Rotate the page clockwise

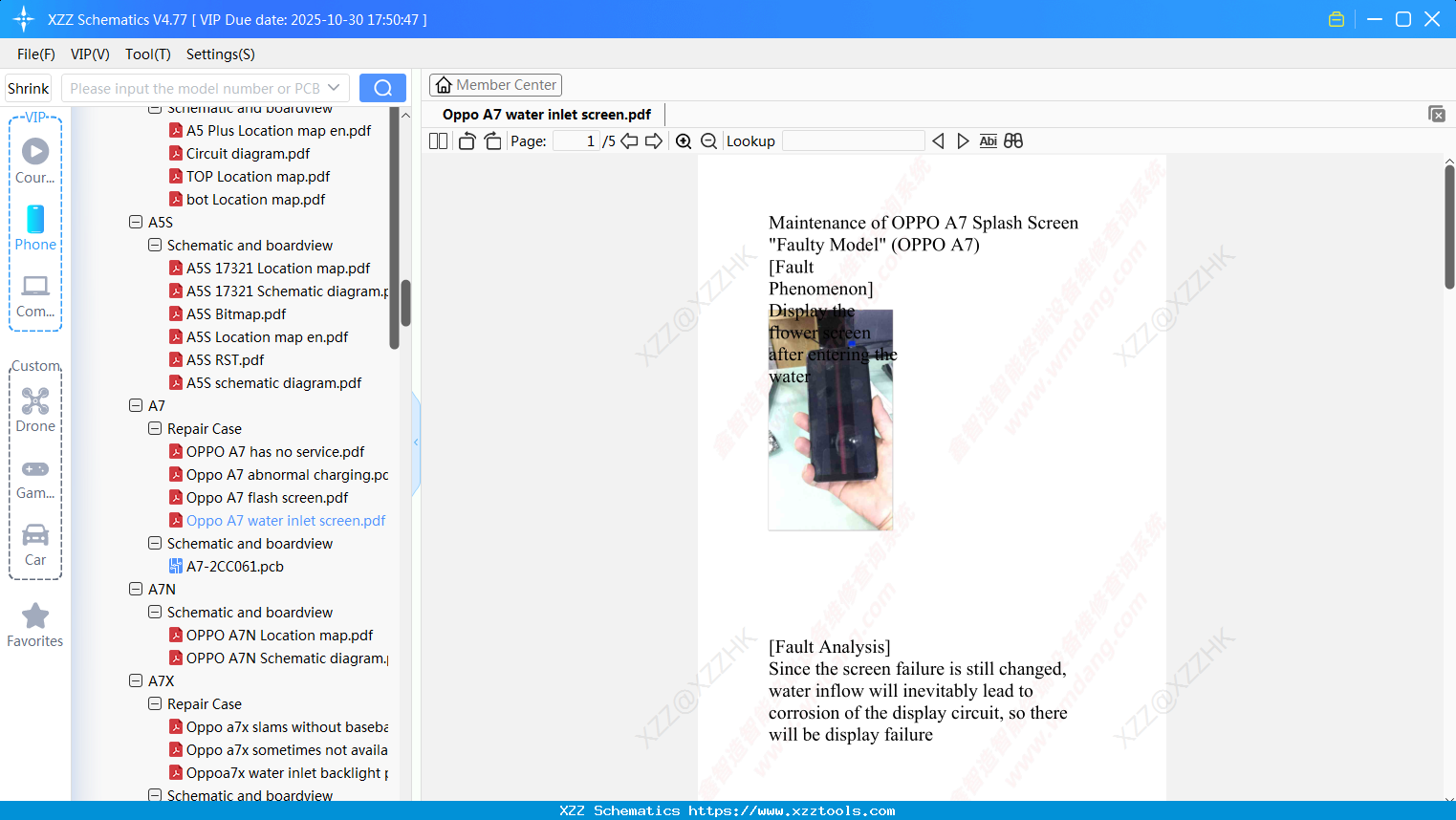coord(492,141)
